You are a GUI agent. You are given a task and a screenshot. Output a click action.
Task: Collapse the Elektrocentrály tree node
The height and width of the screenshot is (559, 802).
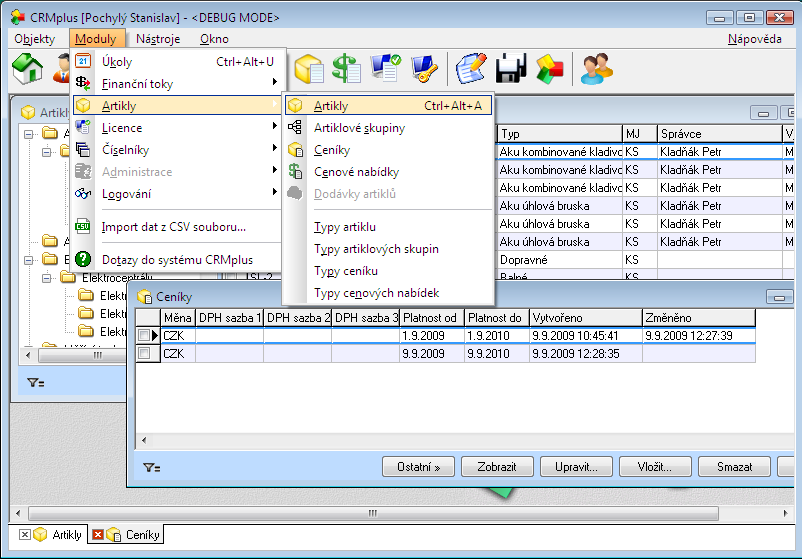coord(47,278)
